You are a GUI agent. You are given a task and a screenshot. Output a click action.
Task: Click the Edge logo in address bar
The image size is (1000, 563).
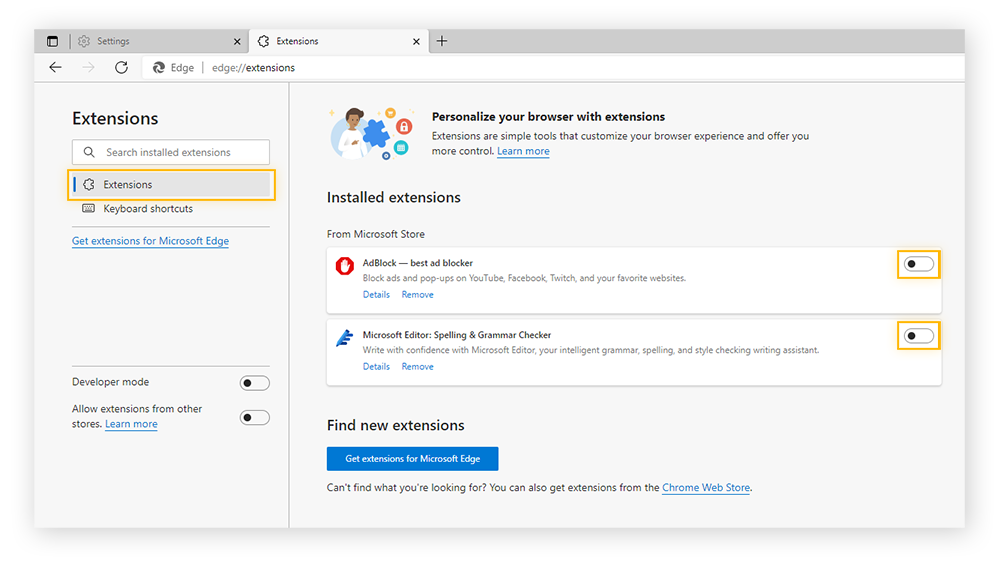point(159,68)
